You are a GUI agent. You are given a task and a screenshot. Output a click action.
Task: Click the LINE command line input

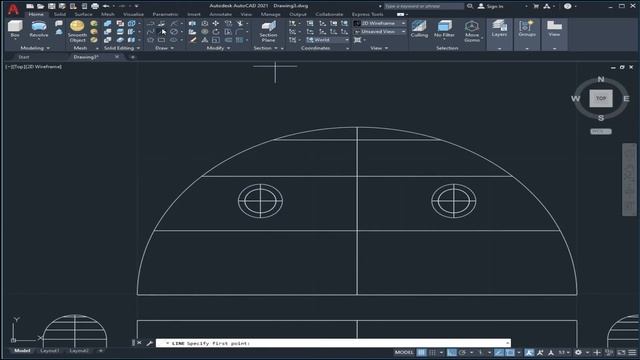[333, 343]
